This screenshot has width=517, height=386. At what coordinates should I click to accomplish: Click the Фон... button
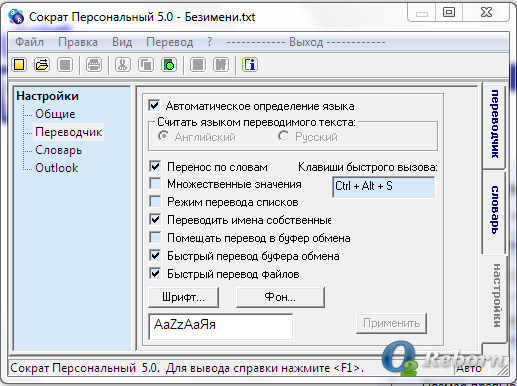pos(280,297)
